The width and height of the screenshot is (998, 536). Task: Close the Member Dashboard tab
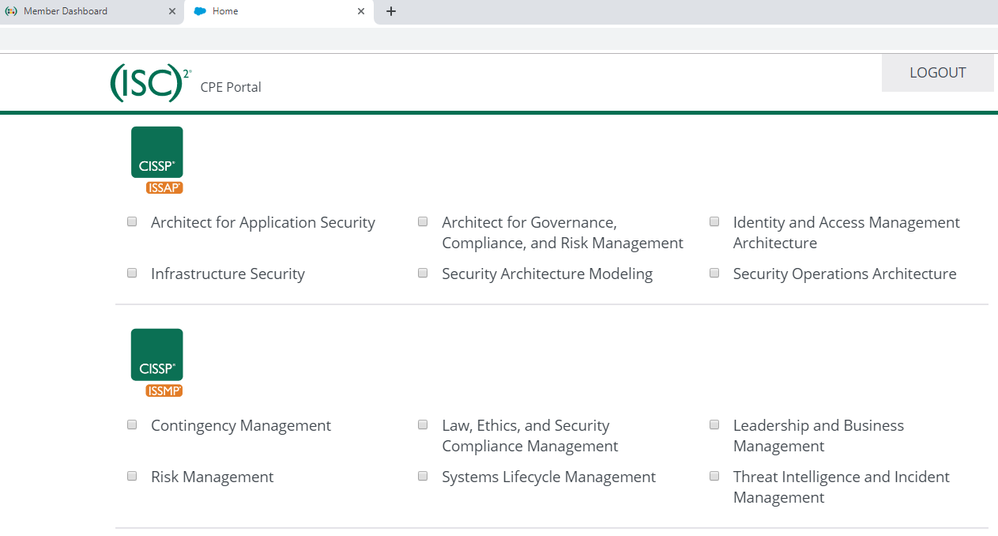tap(172, 11)
